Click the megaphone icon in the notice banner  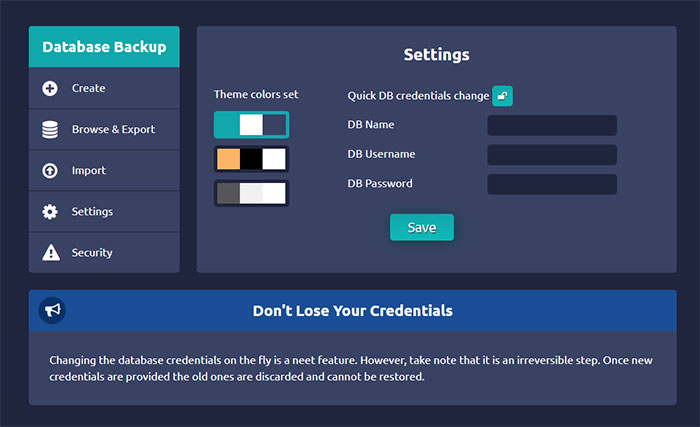tap(52, 311)
